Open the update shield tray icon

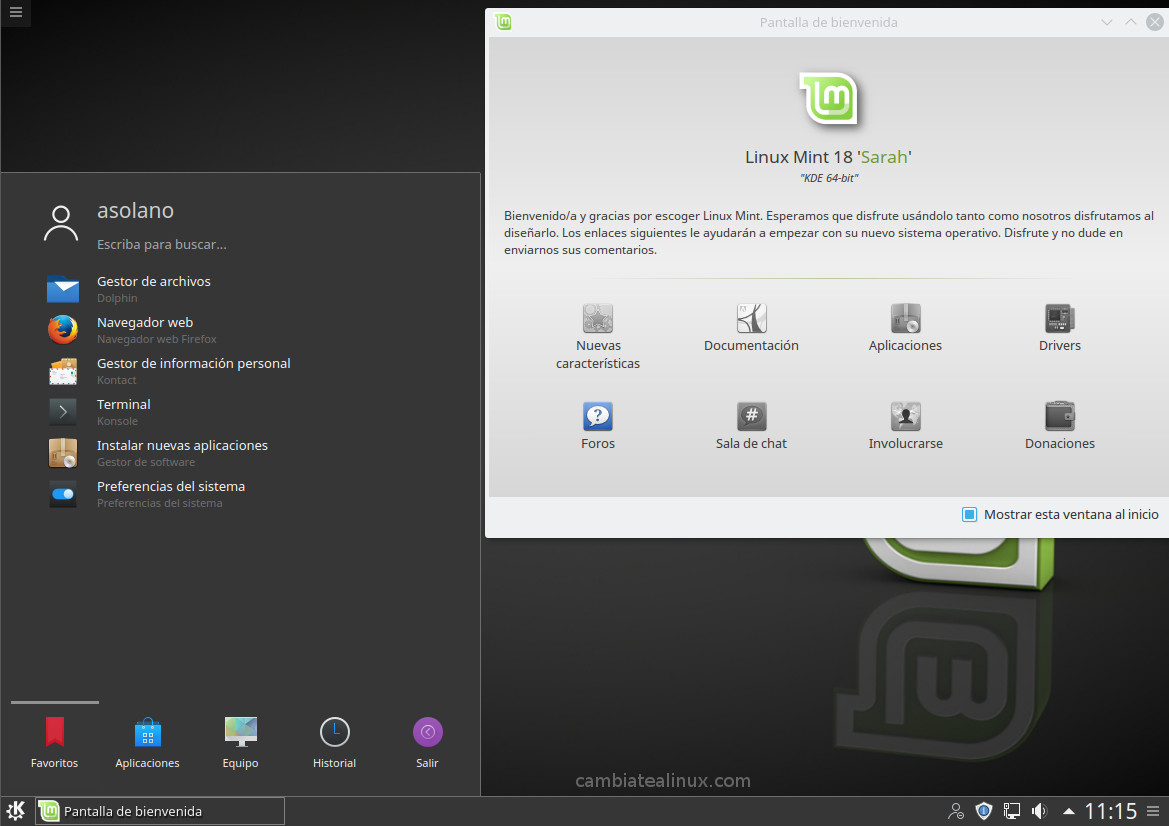click(984, 810)
